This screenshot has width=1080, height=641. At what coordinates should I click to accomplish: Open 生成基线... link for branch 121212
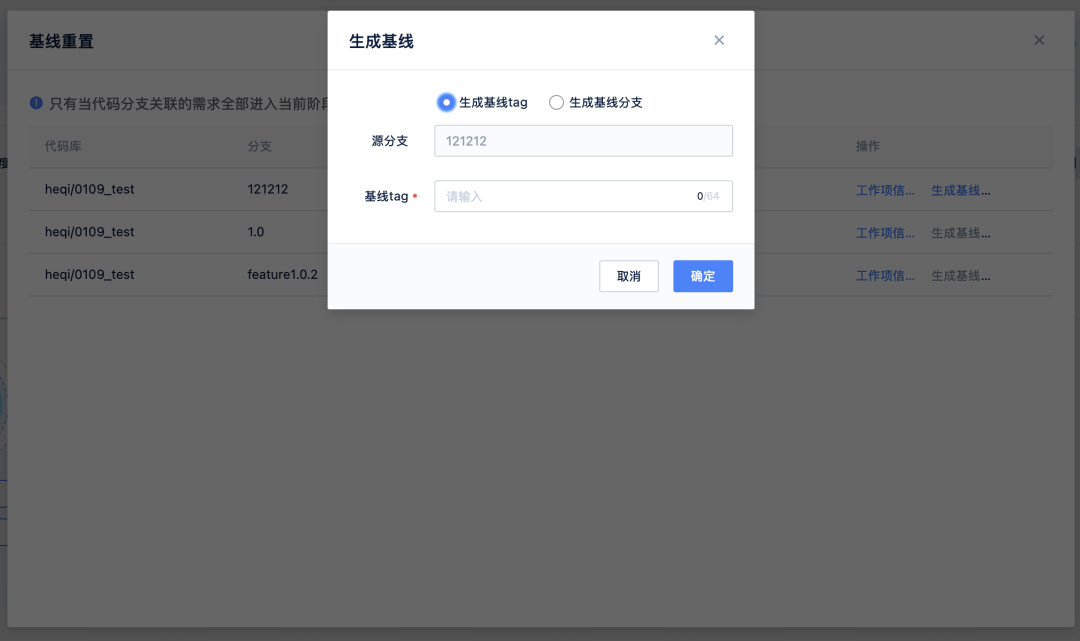[x=961, y=191]
